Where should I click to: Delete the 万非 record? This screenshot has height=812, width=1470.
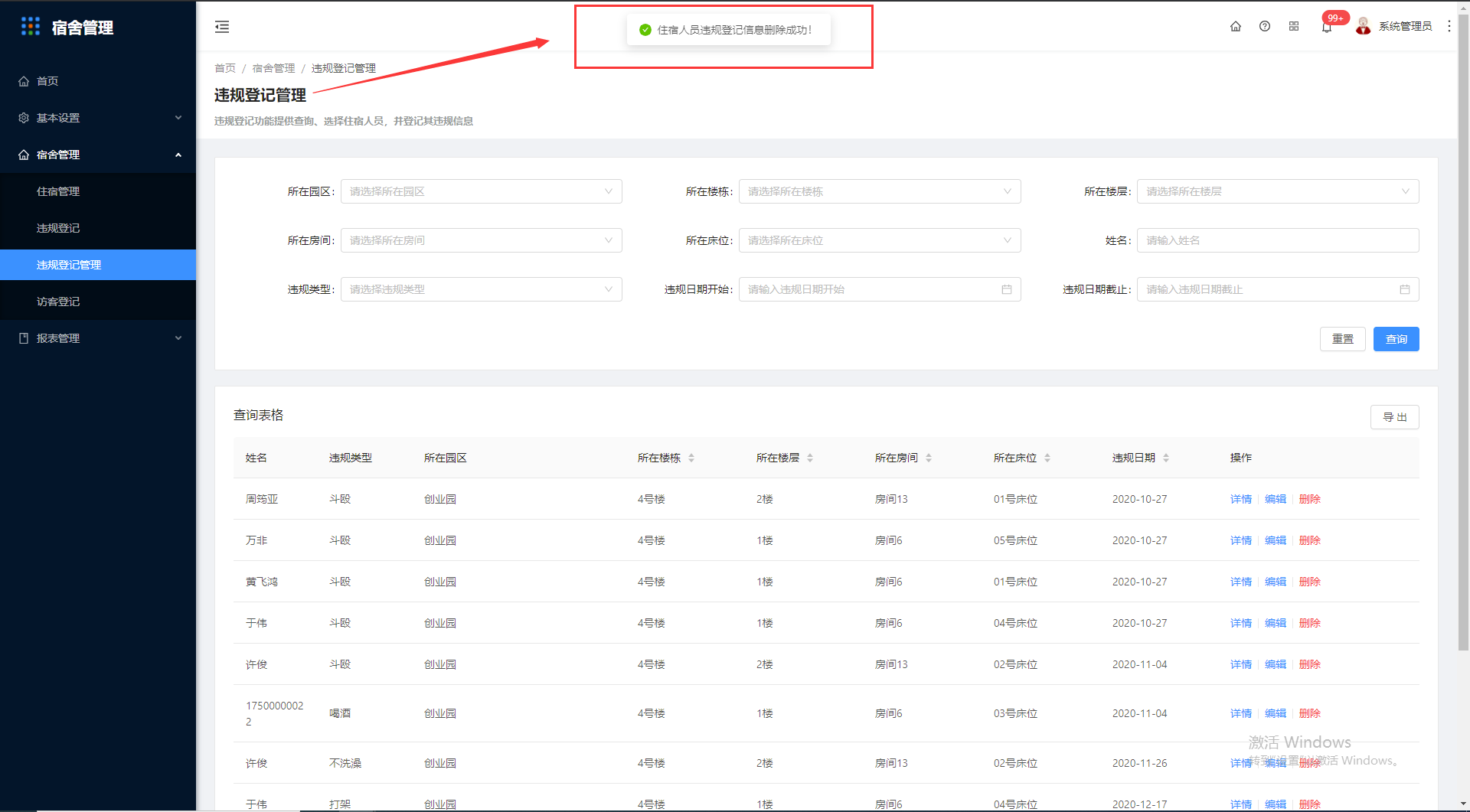[x=1310, y=540]
